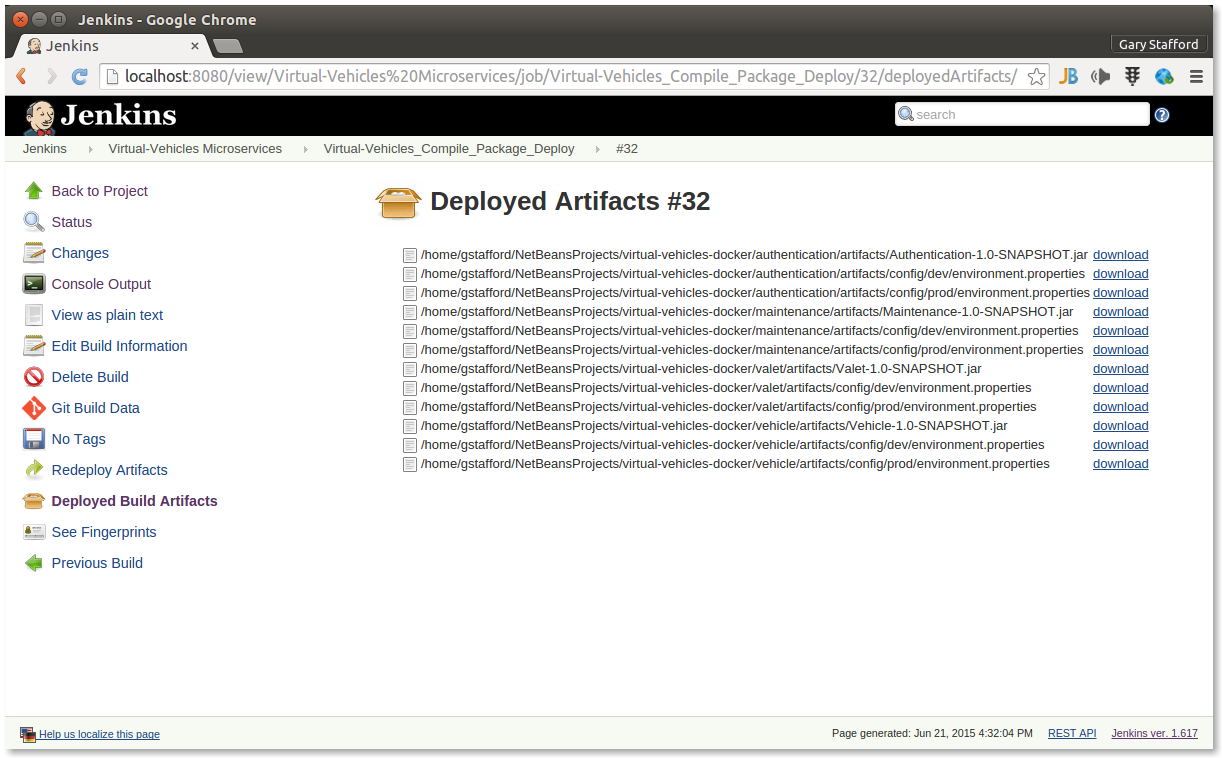Image resolution: width=1222 pixels, height=758 pixels.
Task: Open the Jenkins ver. 1.617 link
Action: coord(1154,734)
